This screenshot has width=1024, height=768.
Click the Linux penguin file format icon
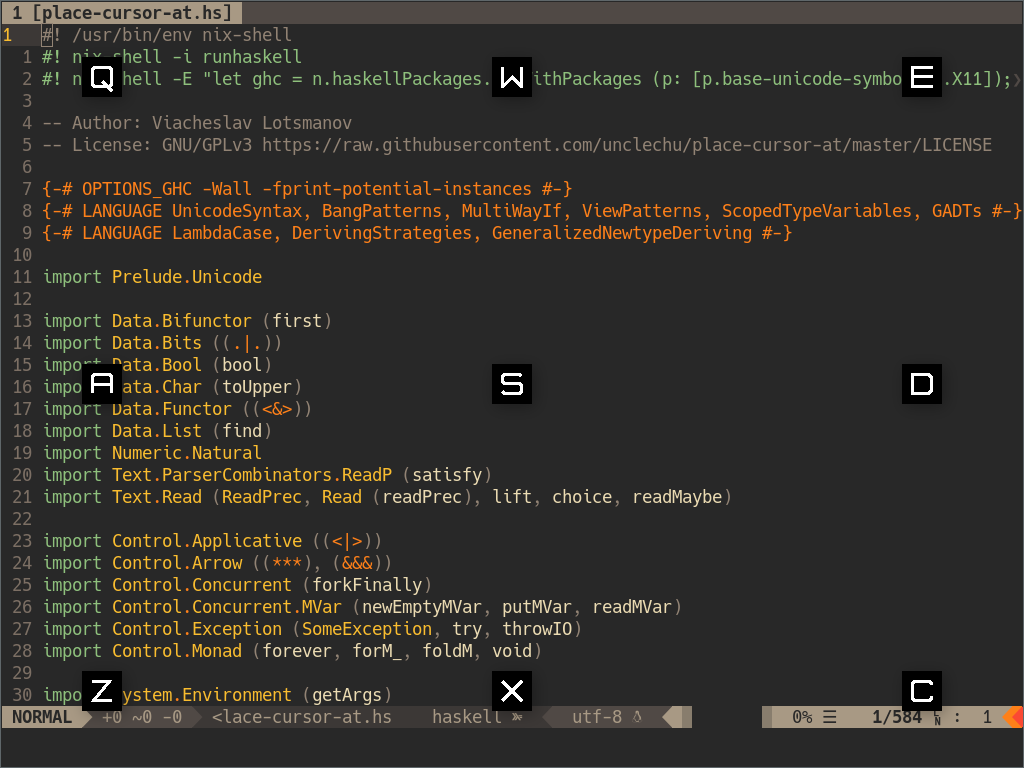tap(637, 717)
